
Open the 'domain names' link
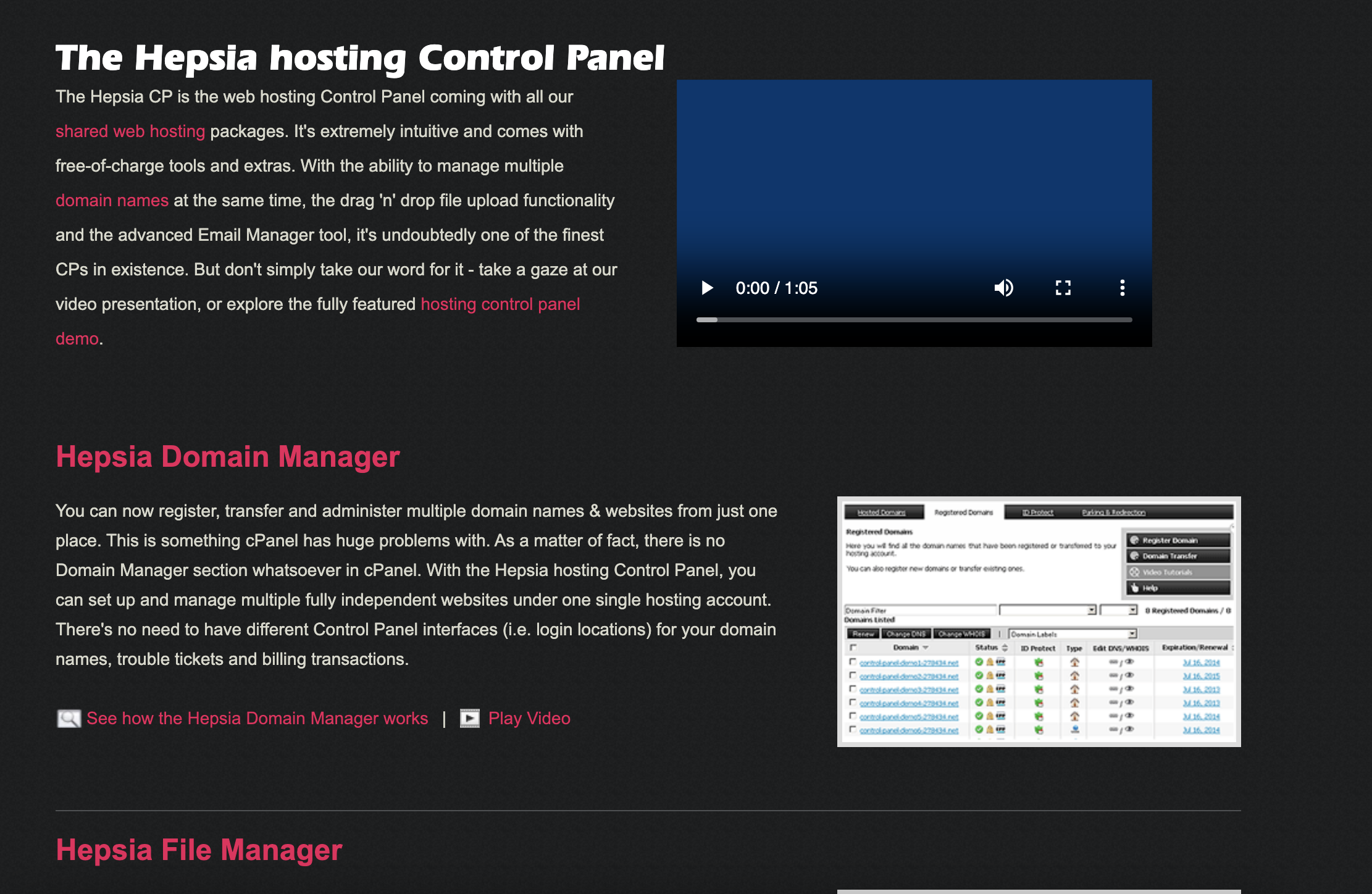pos(112,200)
